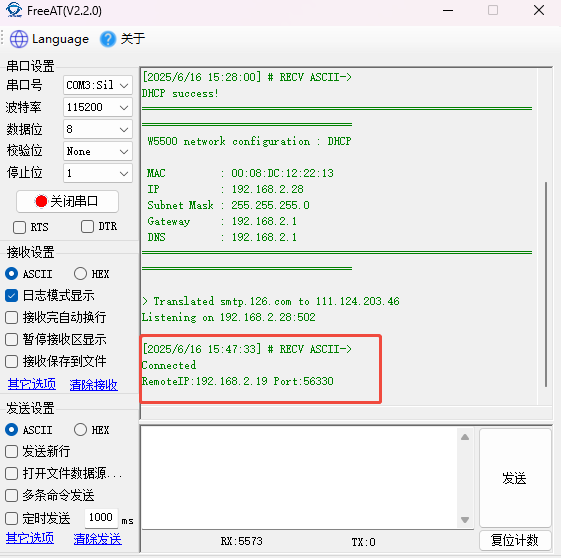
Task: Click the red circle close-port icon
Action: tap(41, 201)
